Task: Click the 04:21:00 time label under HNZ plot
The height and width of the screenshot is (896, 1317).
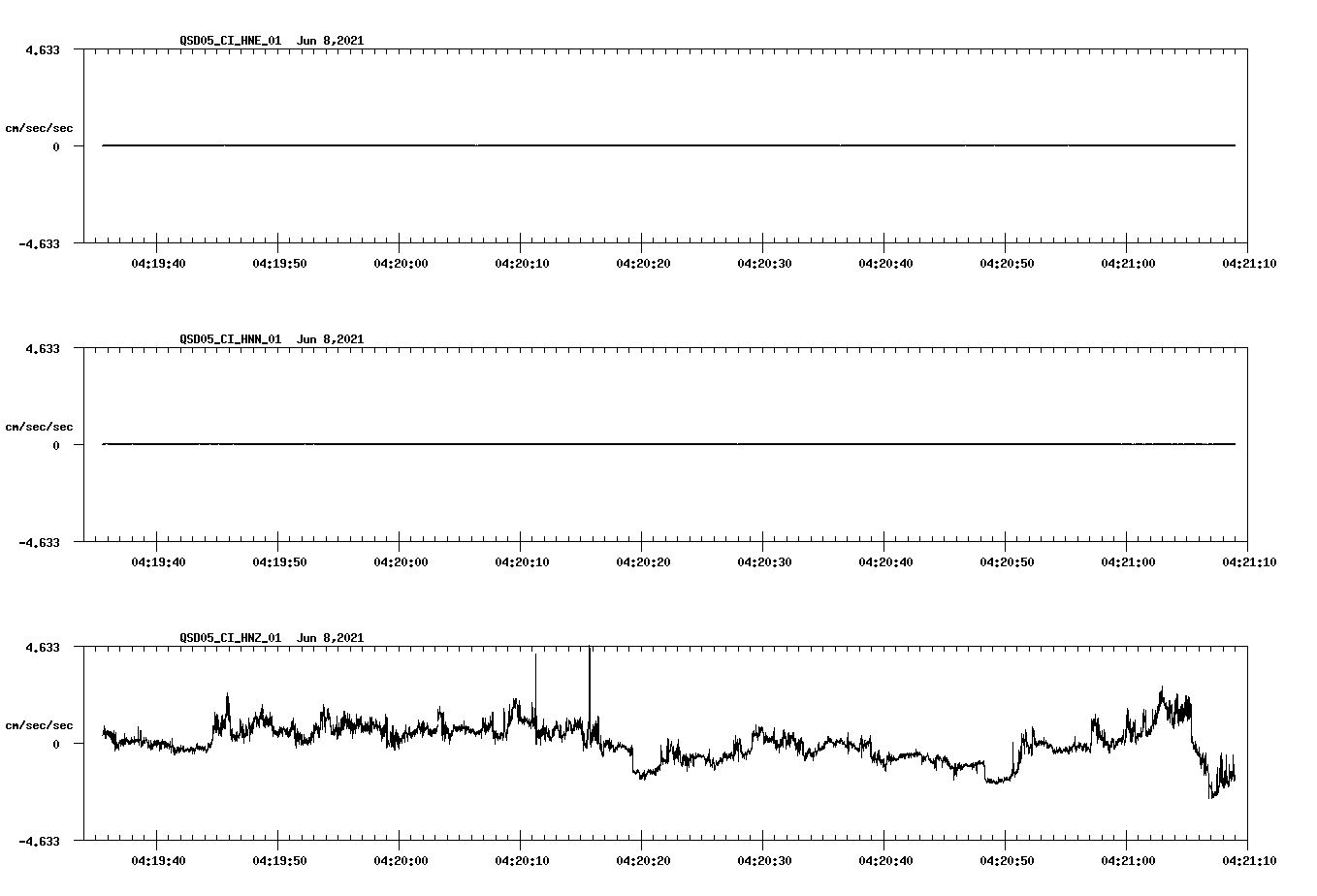Action: [1128, 860]
